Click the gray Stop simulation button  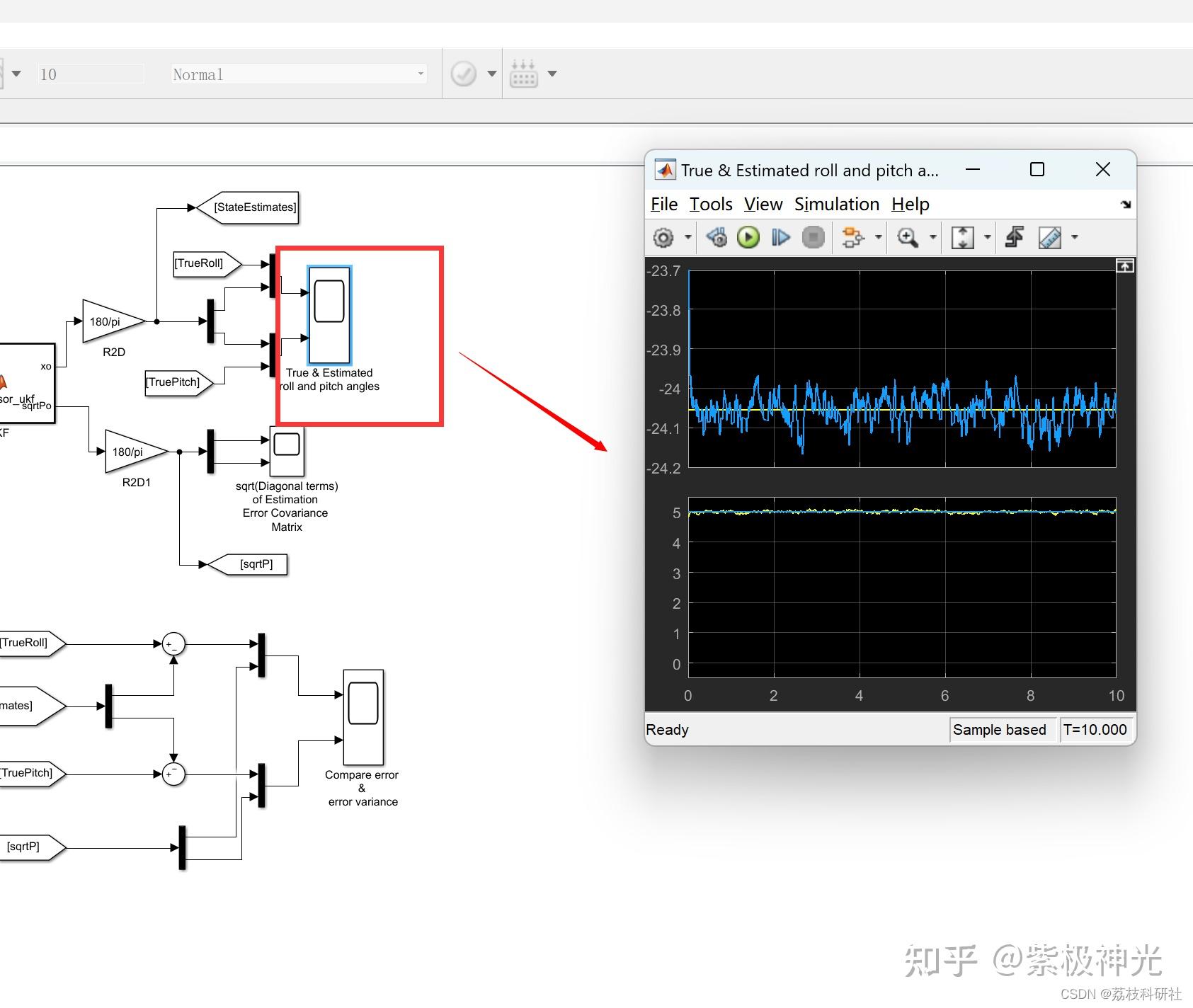[x=813, y=237]
